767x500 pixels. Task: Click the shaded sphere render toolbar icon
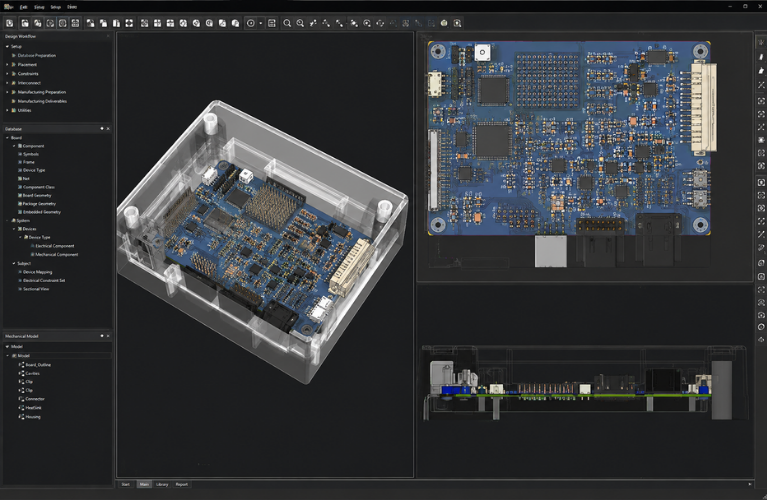point(444,23)
